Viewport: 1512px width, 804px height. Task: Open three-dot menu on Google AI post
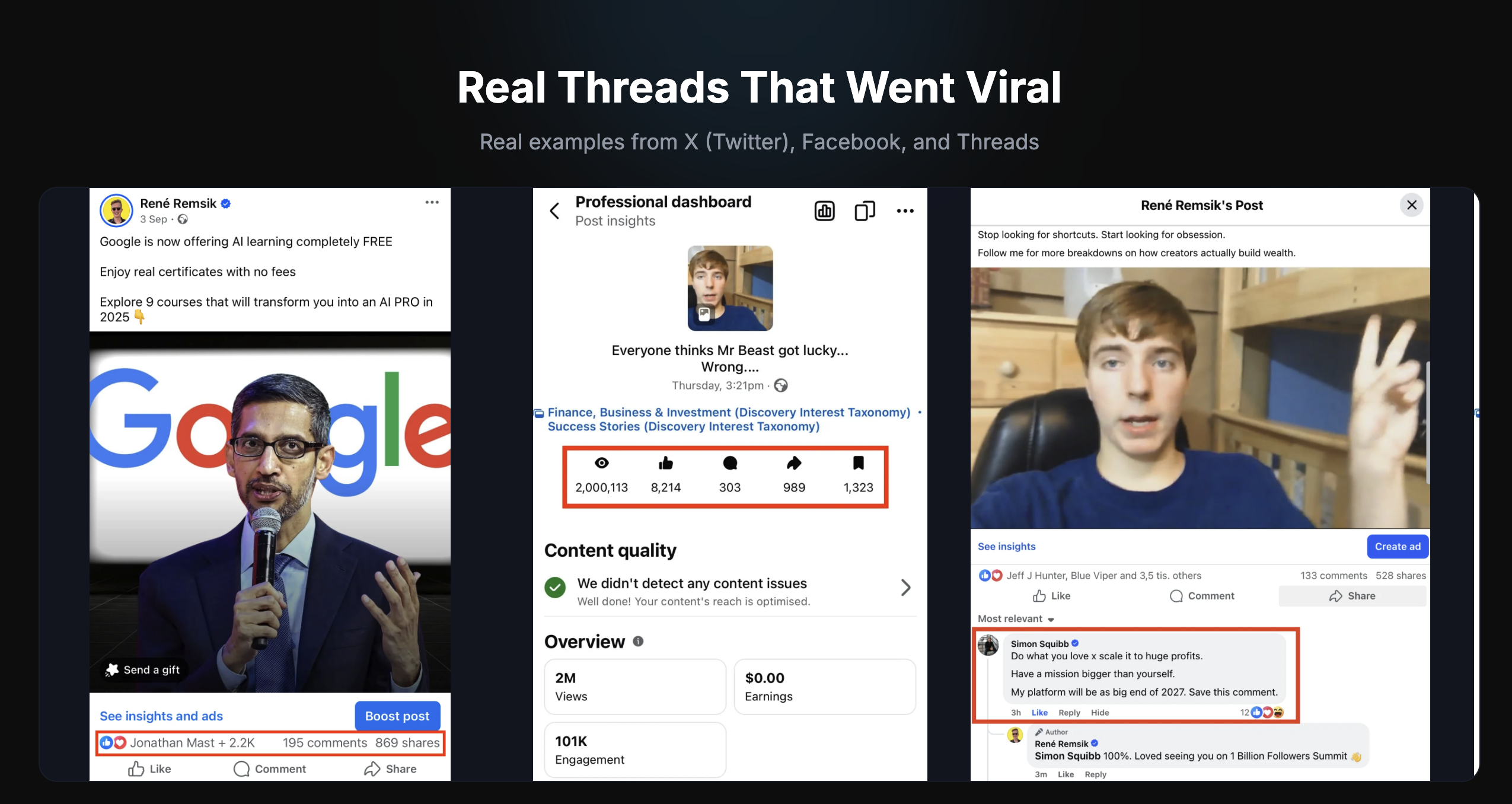tap(432, 203)
